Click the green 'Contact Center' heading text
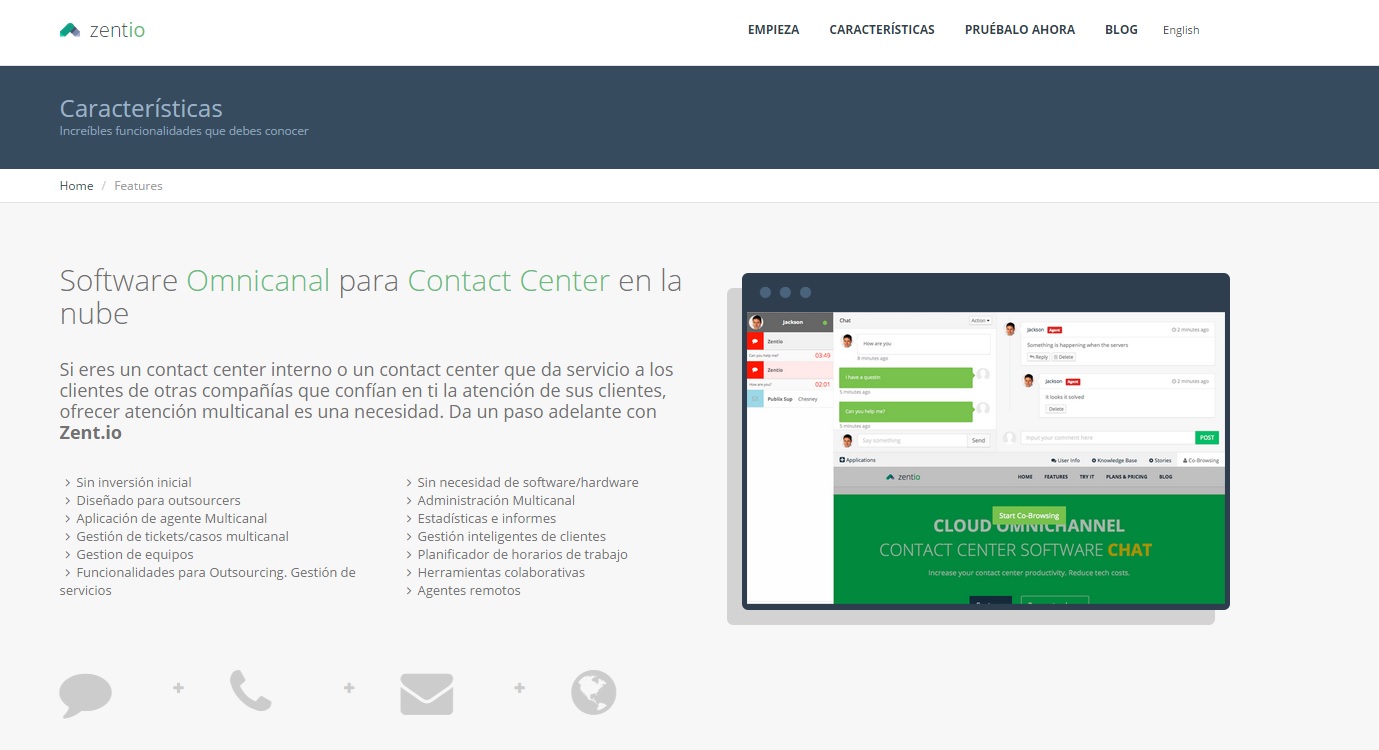 pyautogui.click(x=509, y=281)
